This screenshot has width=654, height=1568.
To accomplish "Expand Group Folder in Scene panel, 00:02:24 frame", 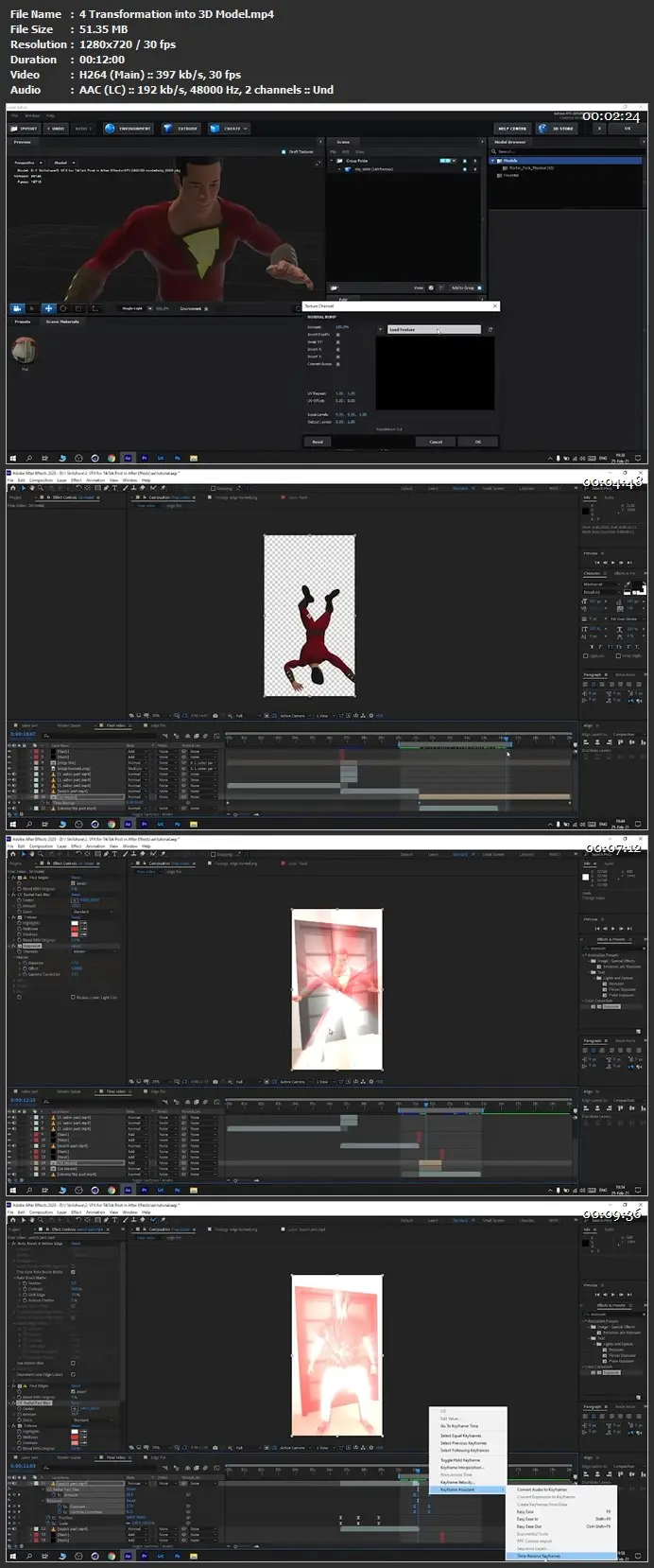I will [333, 161].
